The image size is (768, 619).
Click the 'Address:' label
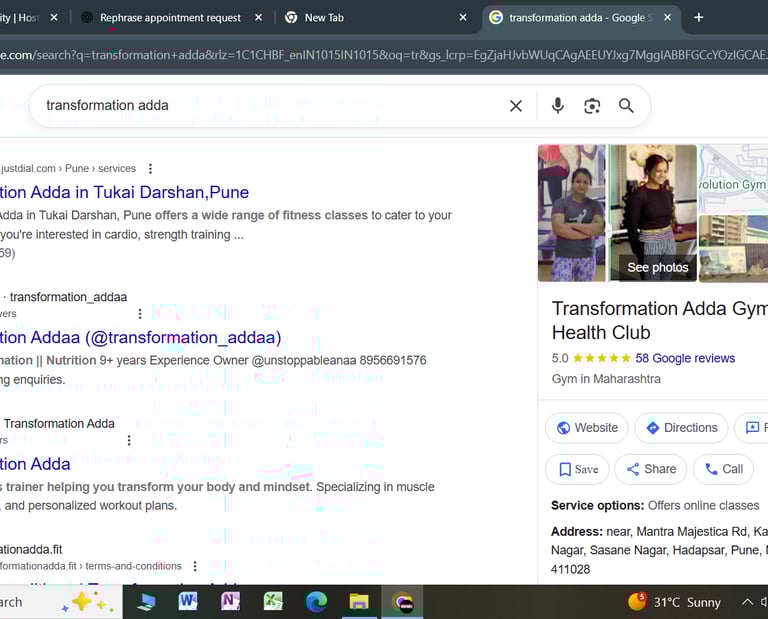point(576,532)
